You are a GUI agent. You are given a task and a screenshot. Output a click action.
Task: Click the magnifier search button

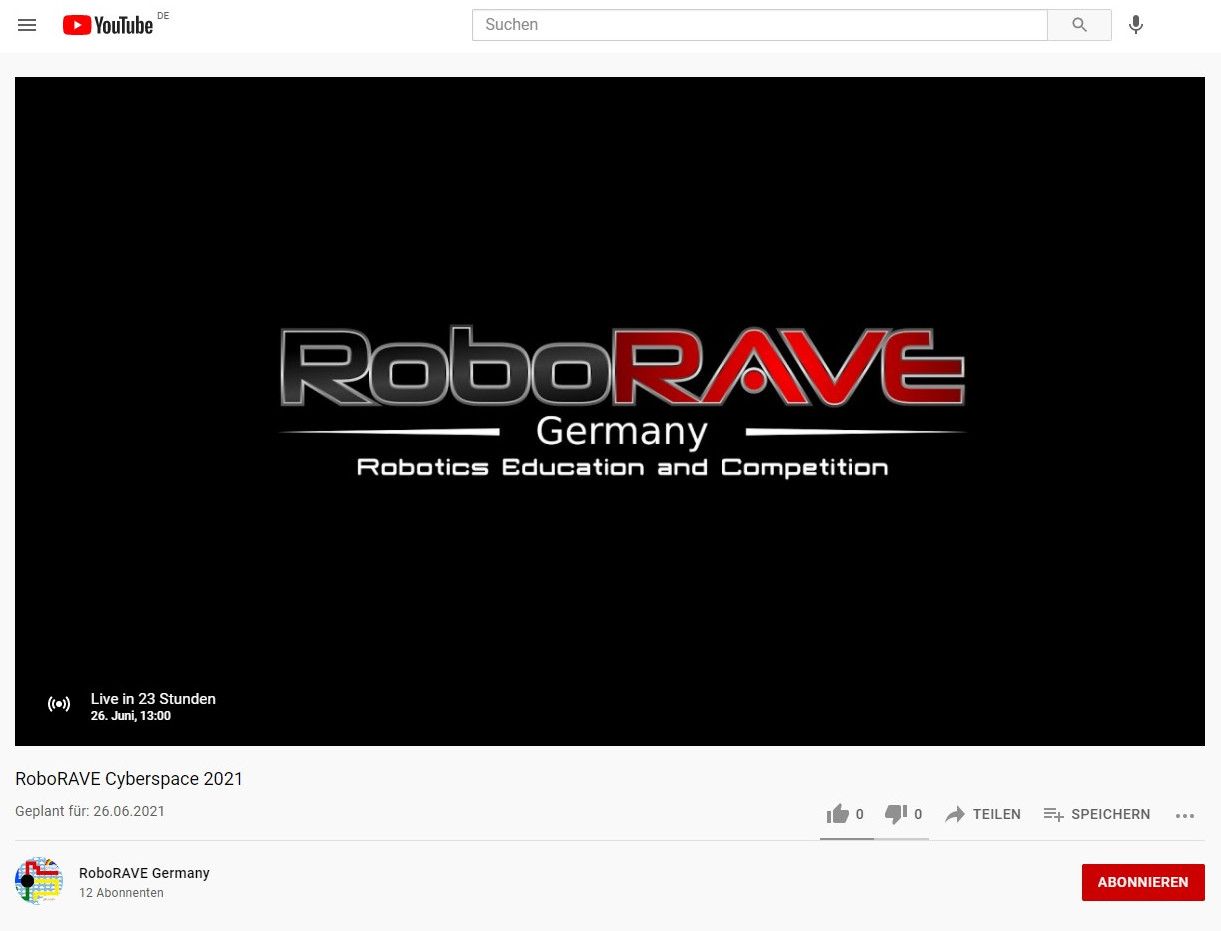(x=1079, y=25)
